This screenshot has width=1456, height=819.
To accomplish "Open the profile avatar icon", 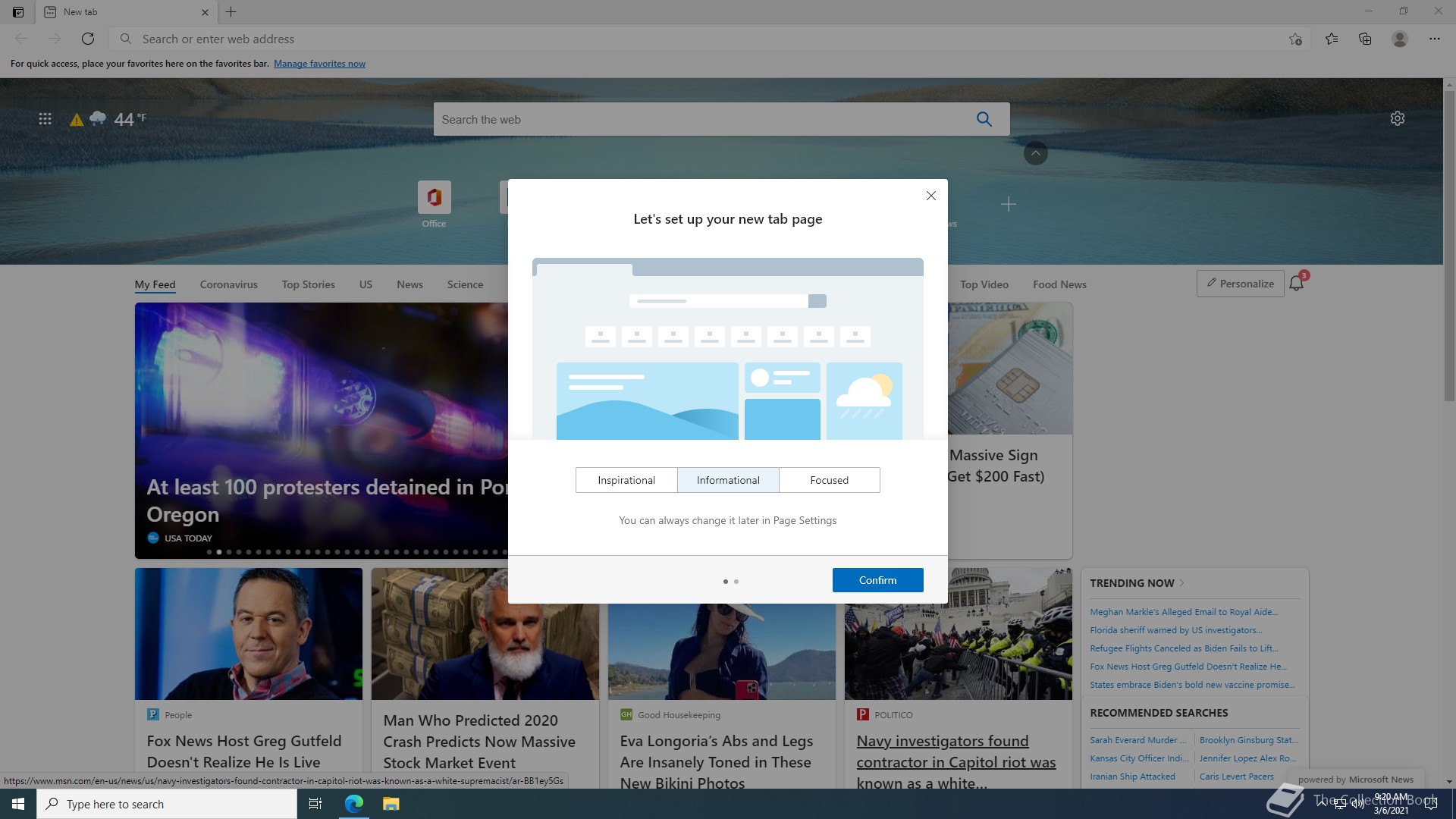I will pos(1400,39).
